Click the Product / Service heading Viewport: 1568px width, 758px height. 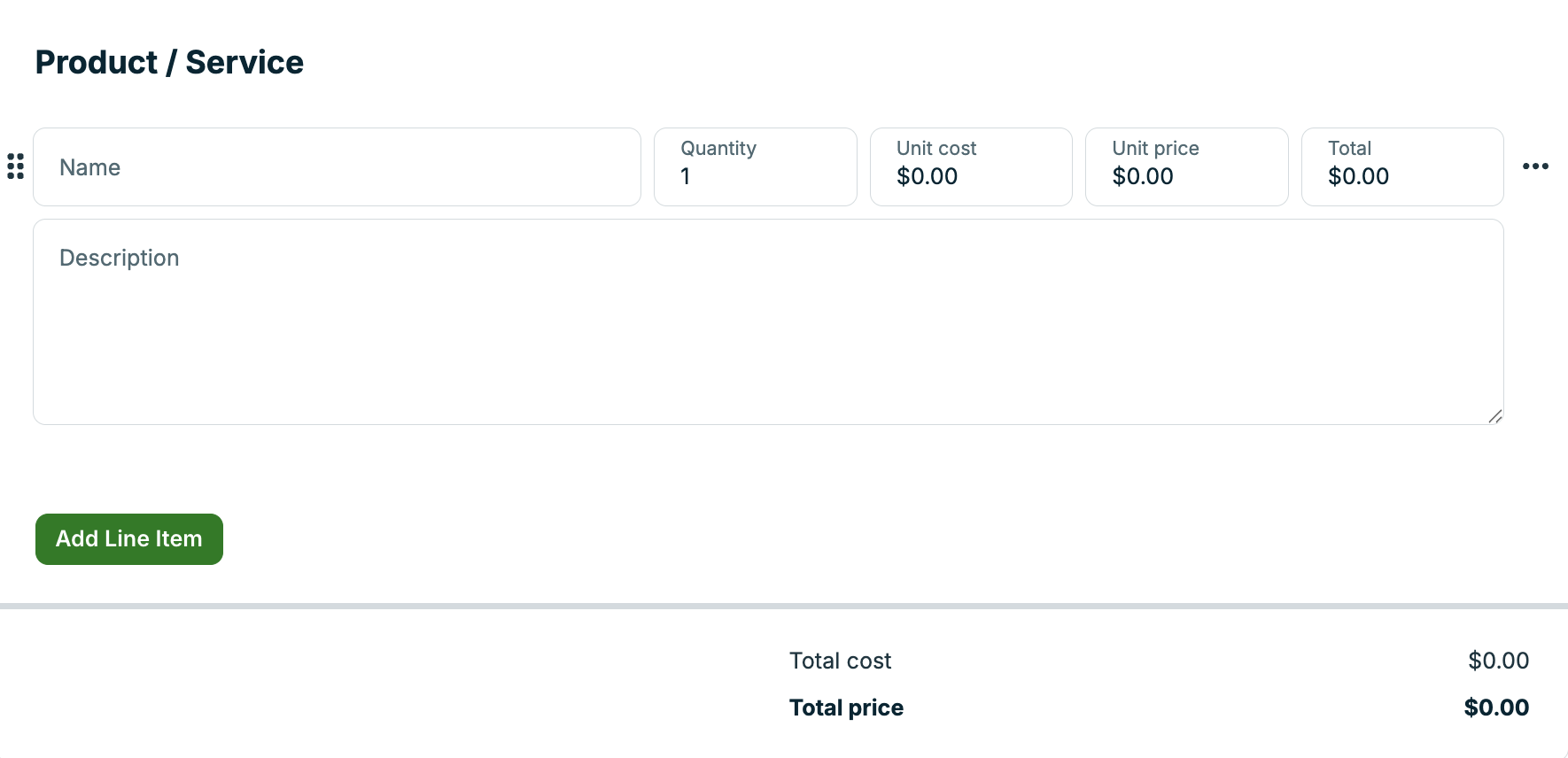point(168,62)
